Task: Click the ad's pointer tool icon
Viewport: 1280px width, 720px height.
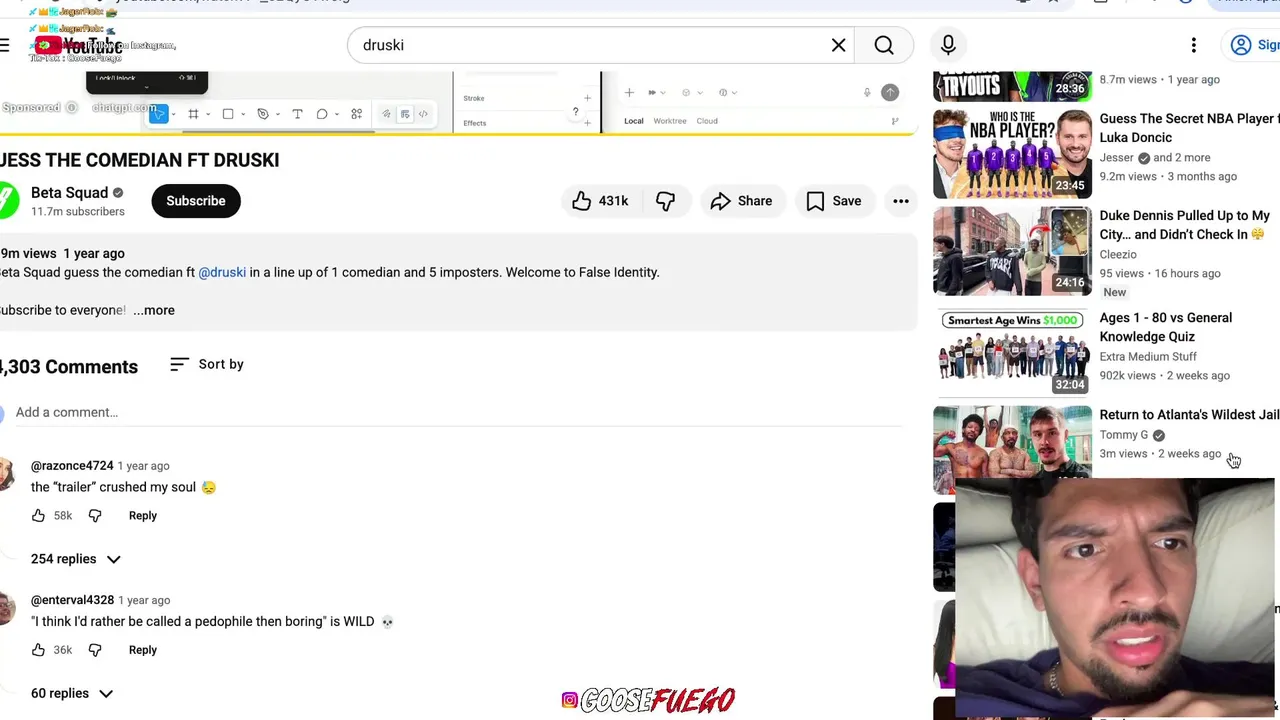Action: pos(158,114)
